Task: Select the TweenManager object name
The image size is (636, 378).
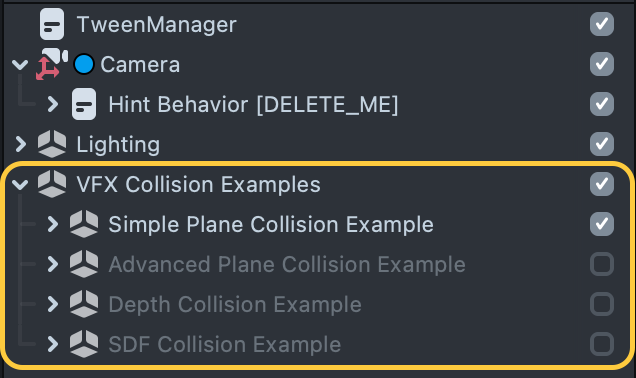Action: point(157,25)
